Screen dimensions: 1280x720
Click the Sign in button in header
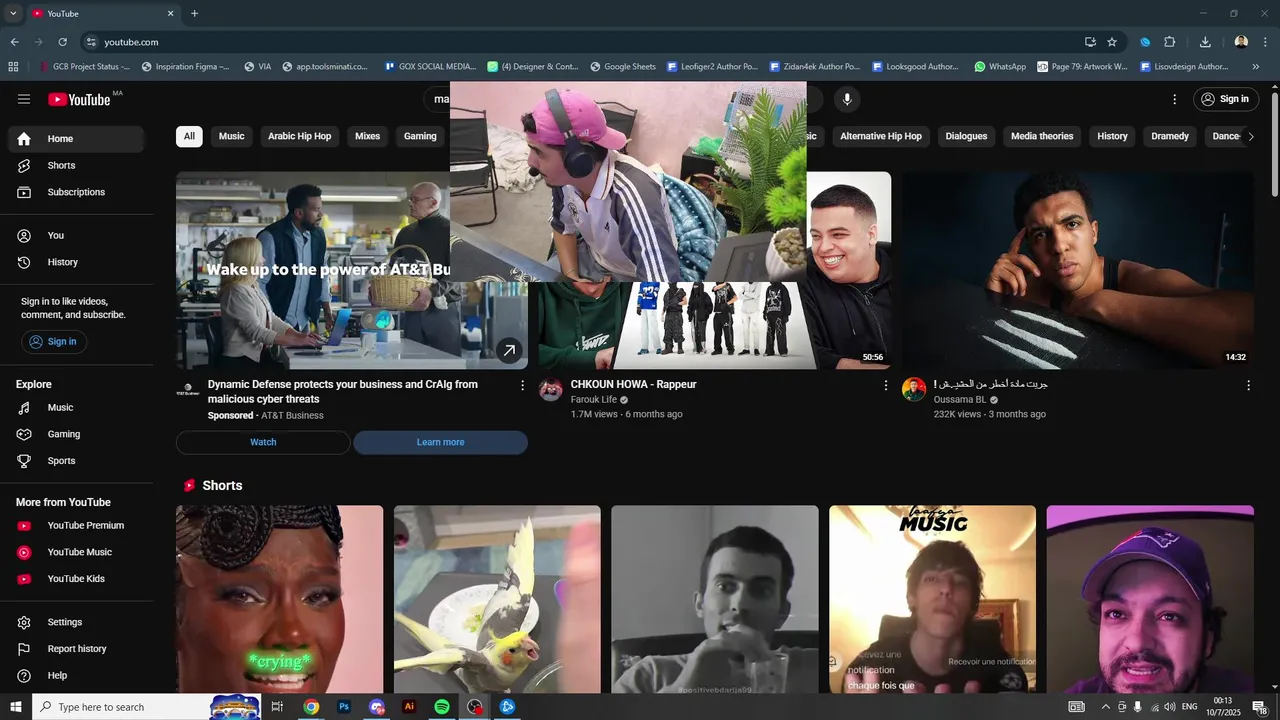(x=1225, y=99)
